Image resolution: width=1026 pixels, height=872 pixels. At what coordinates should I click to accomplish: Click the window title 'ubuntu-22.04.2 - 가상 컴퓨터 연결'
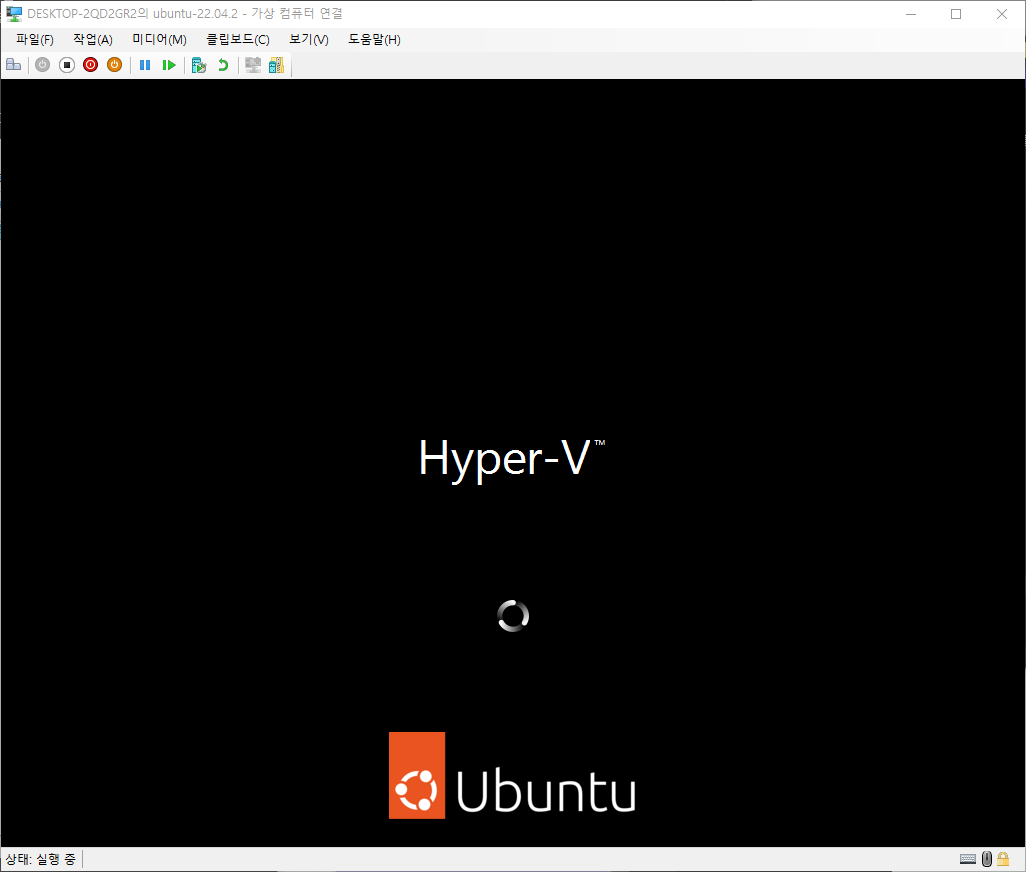click(248, 14)
